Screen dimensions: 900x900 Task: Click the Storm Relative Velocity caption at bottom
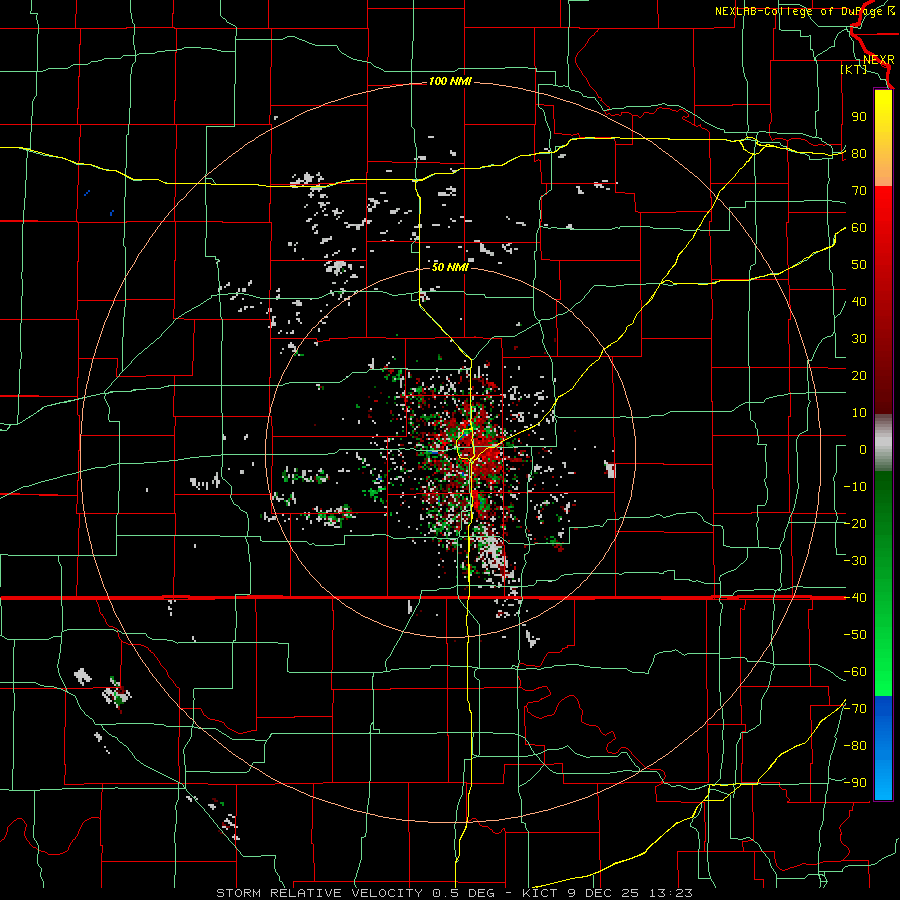click(455, 893)
